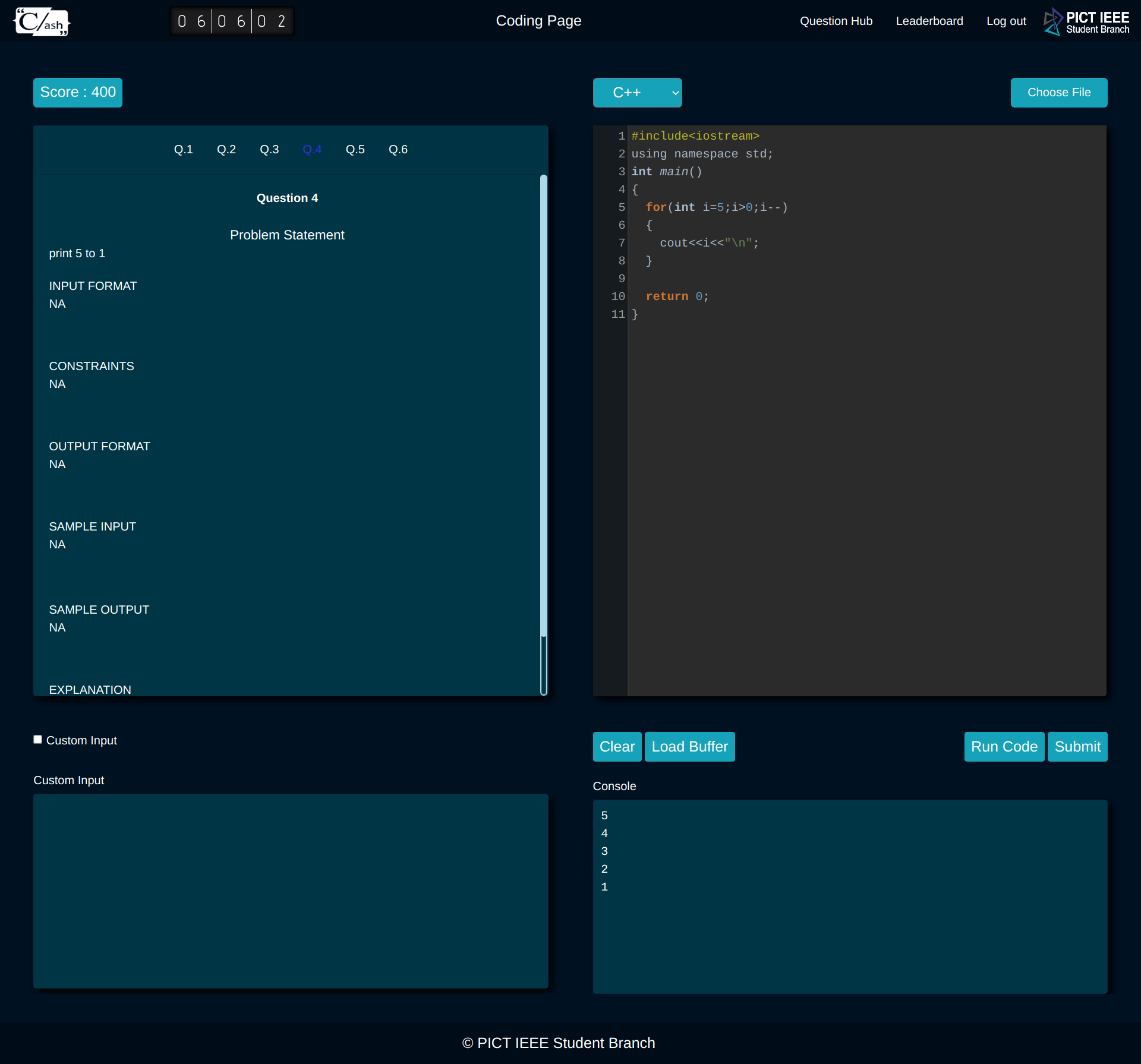Screen dimensions: 1141x1064
Task: Click the 'Problem Statement' heading
Action: coord(287,235)
